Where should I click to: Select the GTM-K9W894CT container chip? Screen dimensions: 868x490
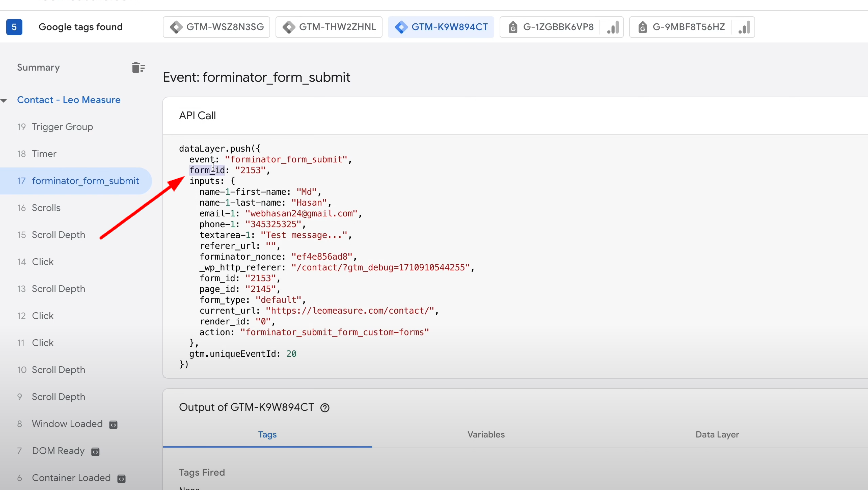coord(441,27)
